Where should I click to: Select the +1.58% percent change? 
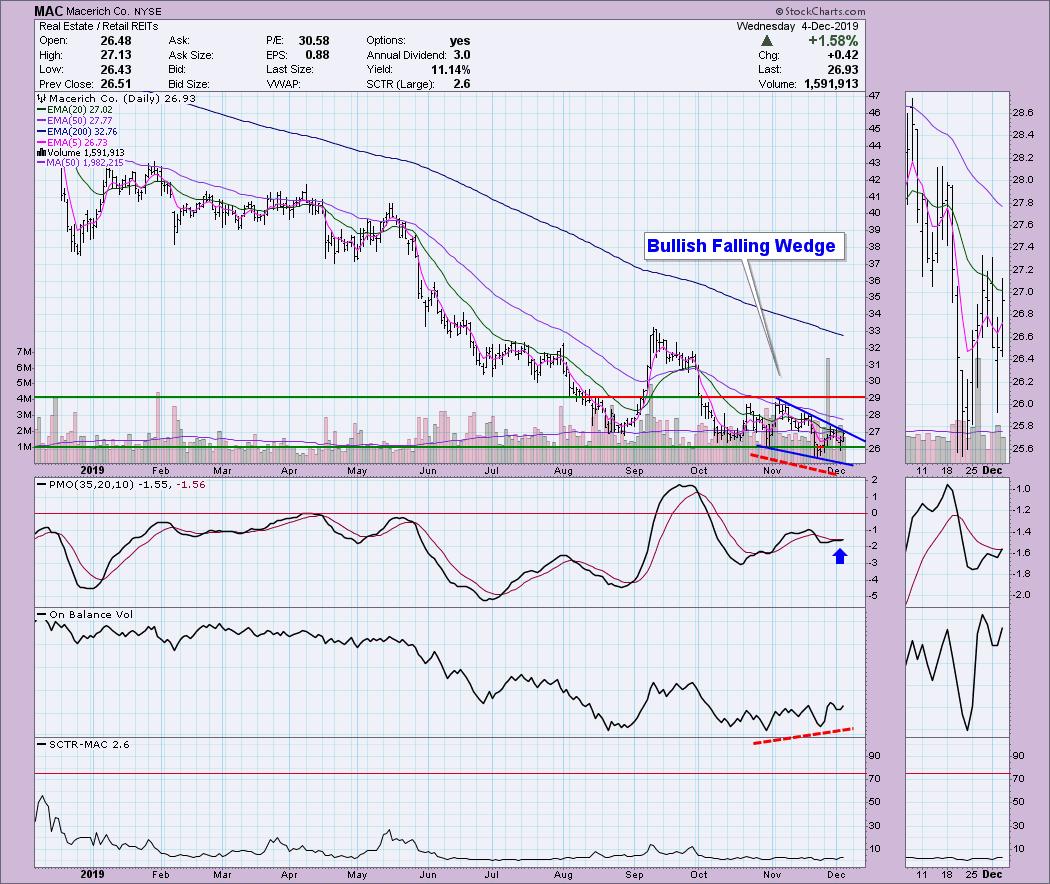[832, 41]
